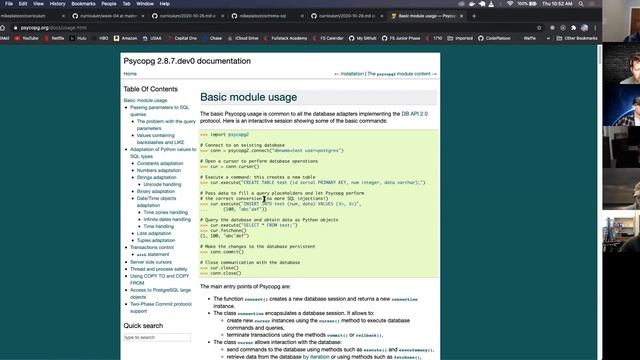Switch to the curriculum/week-04 at master tab

tap(108, 16)
